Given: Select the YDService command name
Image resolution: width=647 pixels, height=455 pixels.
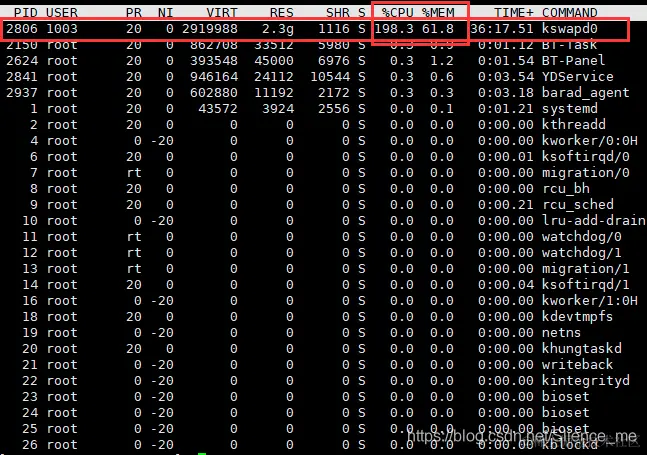Looking at the screenshot, I should 577,77.
